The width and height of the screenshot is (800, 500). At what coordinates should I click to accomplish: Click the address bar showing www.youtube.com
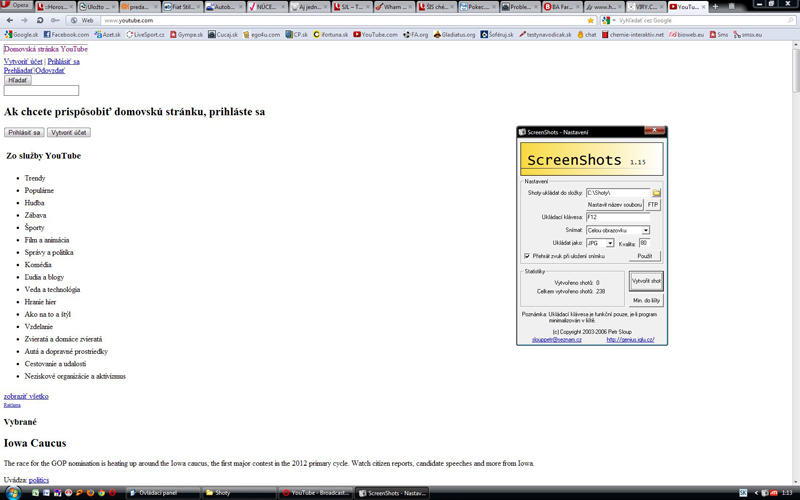click(344, 20)
